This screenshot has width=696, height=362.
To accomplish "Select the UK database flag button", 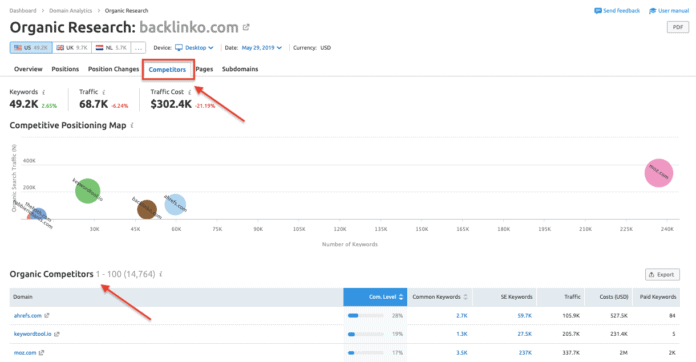I will tap(72, 47).
